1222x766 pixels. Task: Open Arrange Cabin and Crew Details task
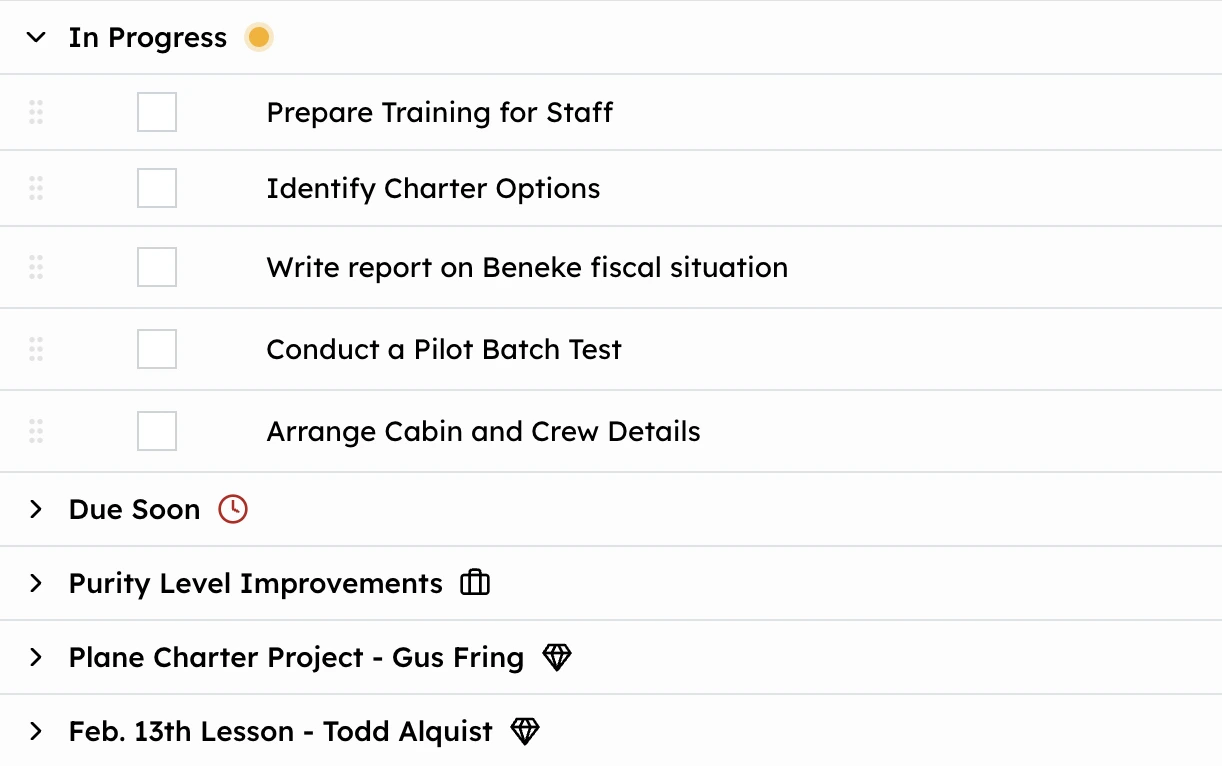[483, 431]
